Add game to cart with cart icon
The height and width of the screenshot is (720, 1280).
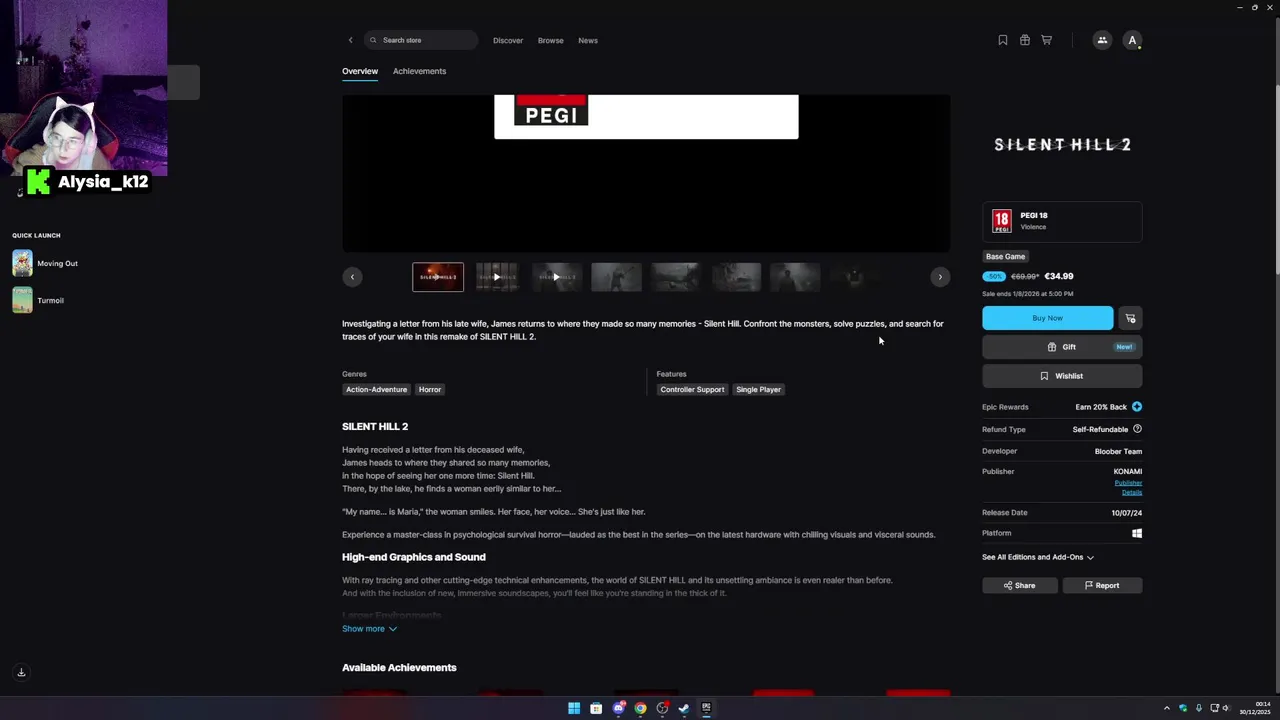(x=1130, y=318)
